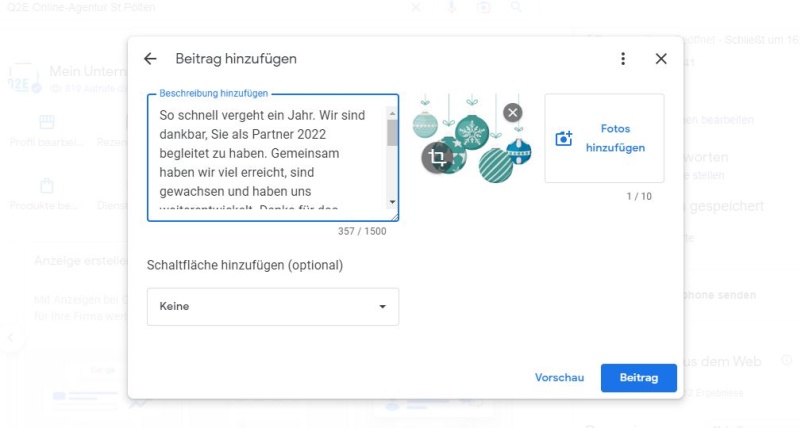Click the left carousel arrow behind dialog

[10, 338]
